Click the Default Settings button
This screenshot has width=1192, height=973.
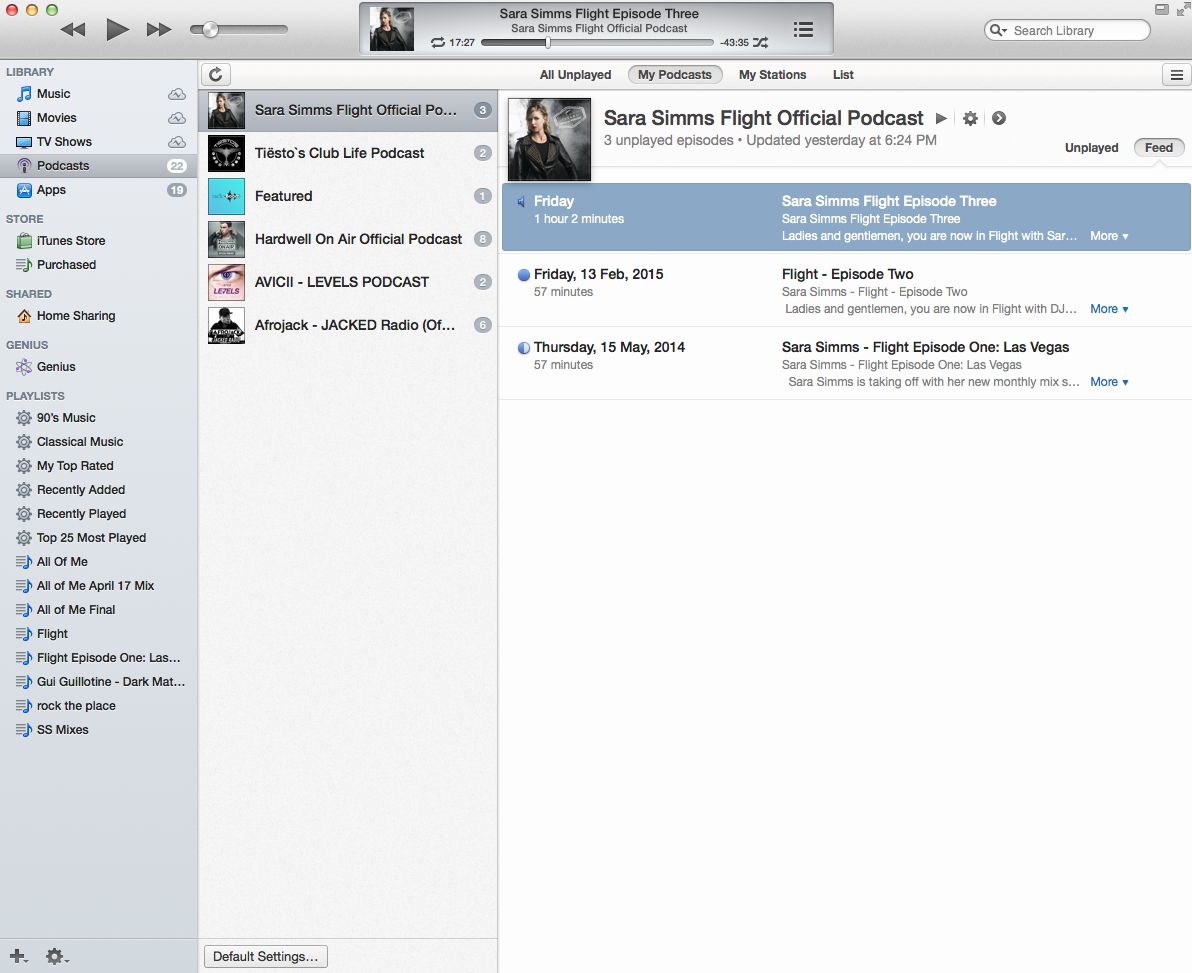(x=265, y=956)
